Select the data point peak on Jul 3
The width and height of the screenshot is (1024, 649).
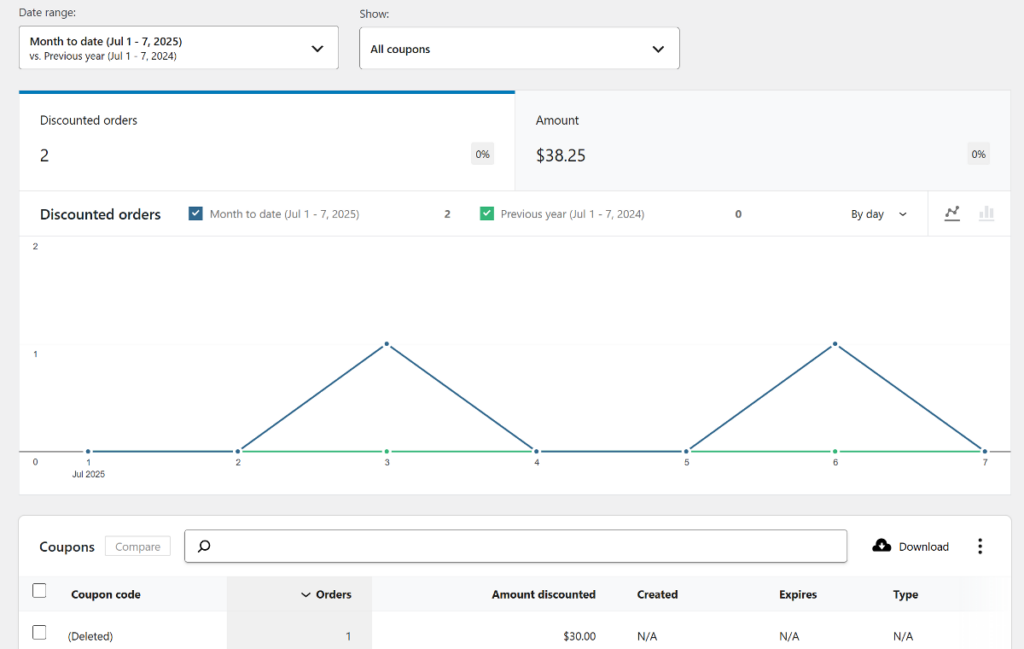point(386,344)
